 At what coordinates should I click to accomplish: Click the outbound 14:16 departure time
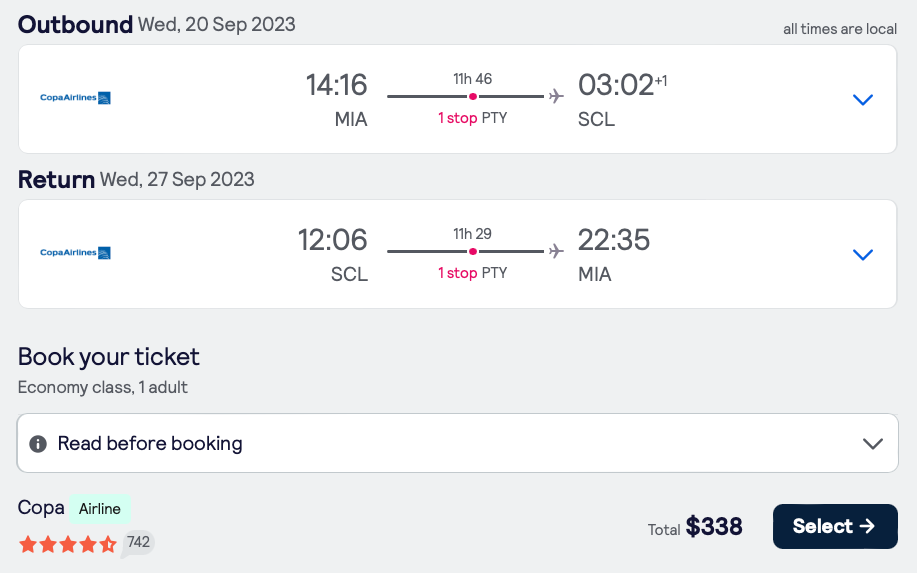pos(337,85)
